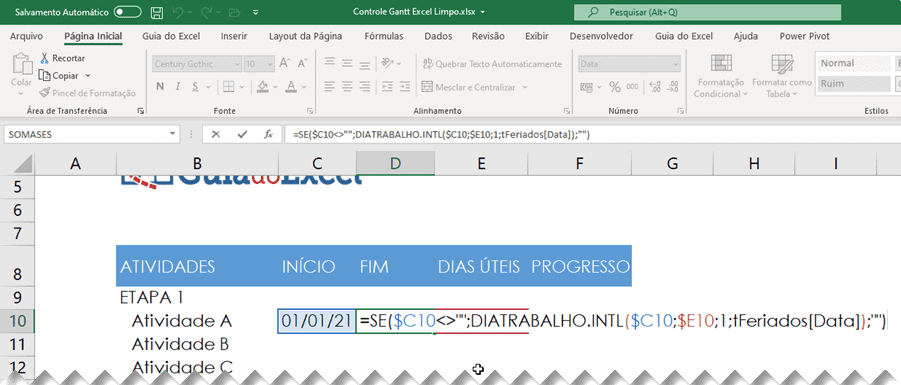Image resolution: width=901 pixels, height=385 pixels.
Task: Click the Save disk icon
Action: (156, 11)
